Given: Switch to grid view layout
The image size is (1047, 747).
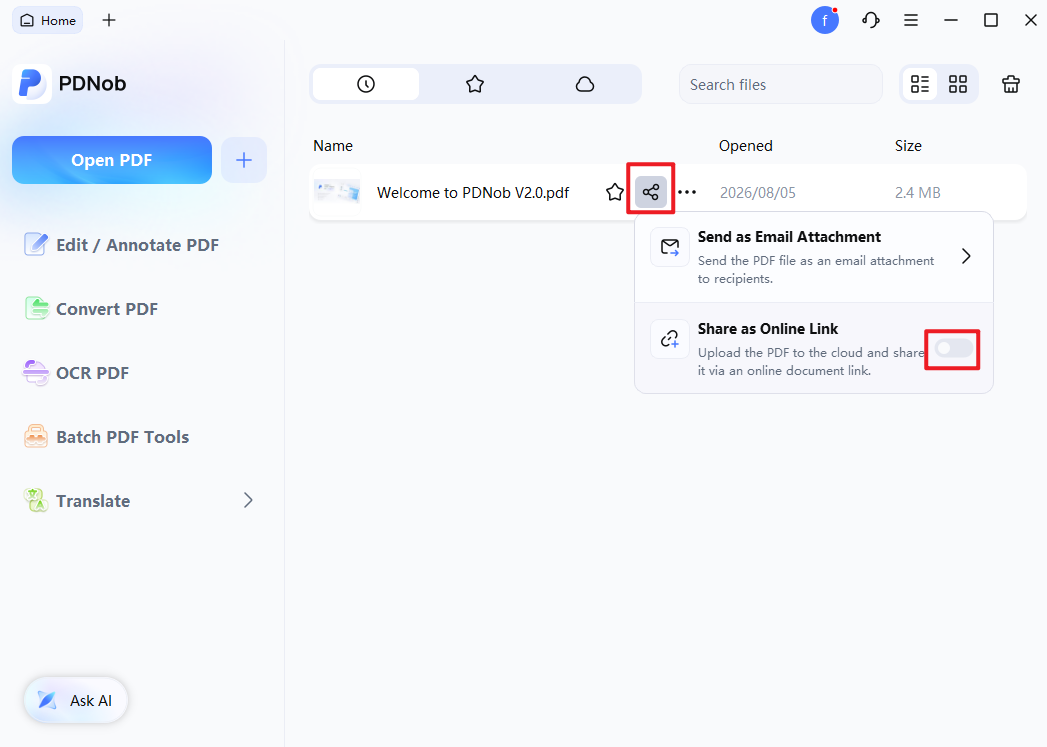Looking at the screenshot, I should [x=958, y=84].
